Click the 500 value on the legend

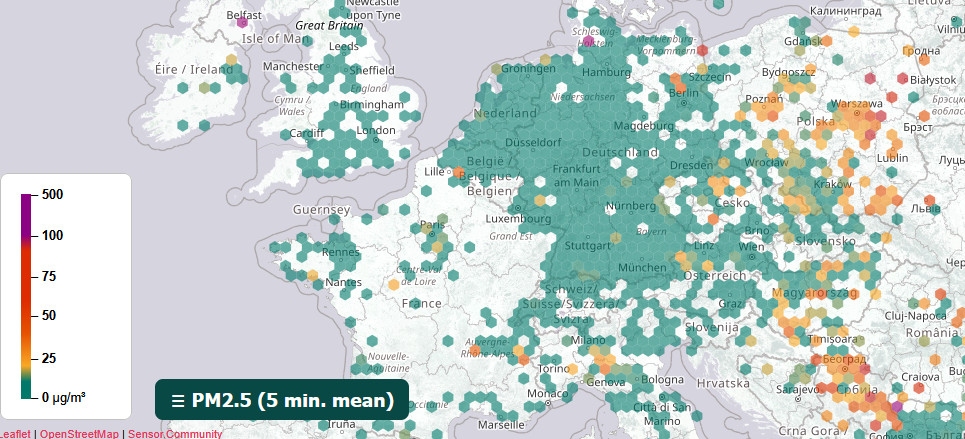pos(52,195)
